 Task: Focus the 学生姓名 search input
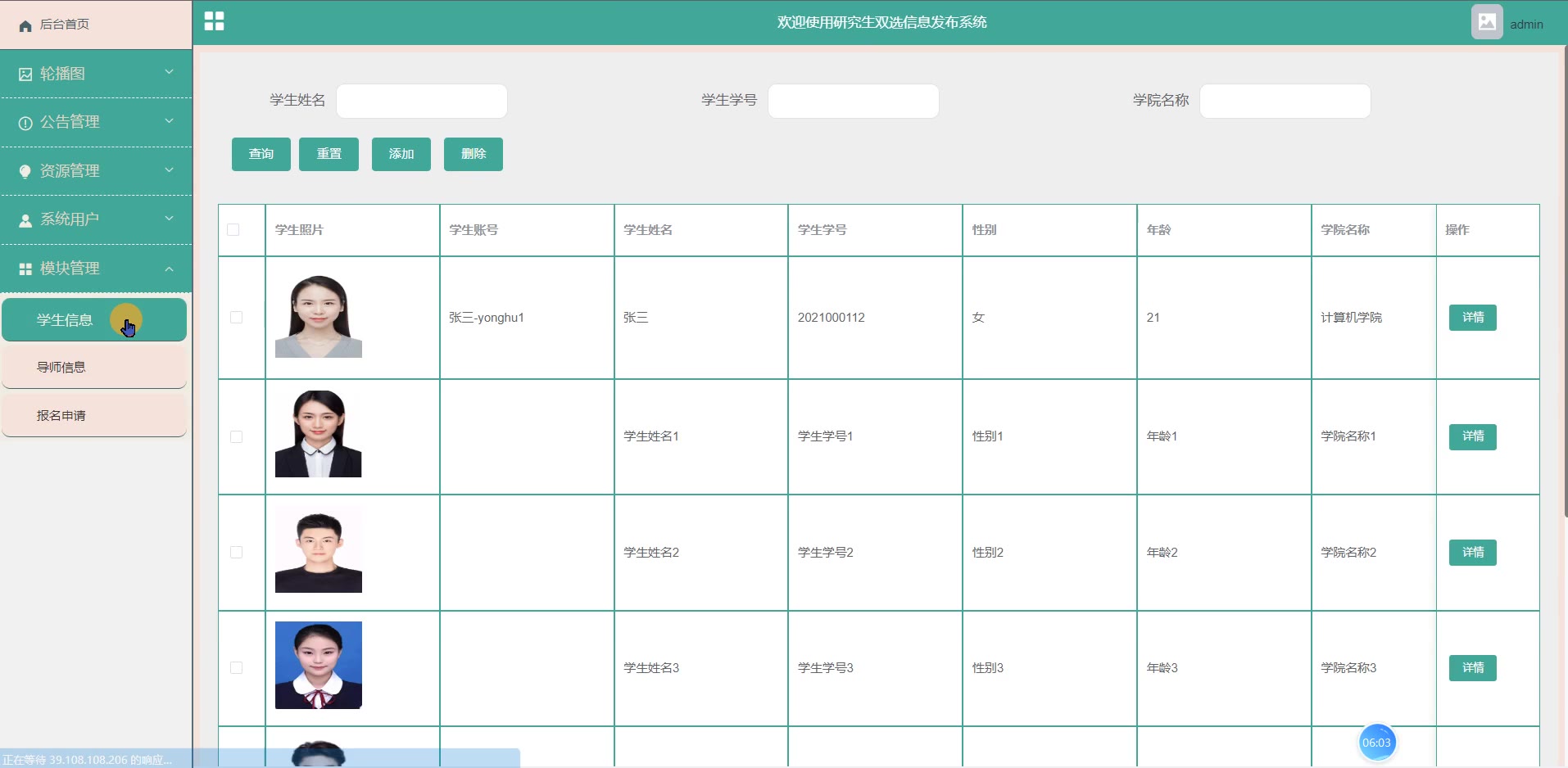point(422,101)
